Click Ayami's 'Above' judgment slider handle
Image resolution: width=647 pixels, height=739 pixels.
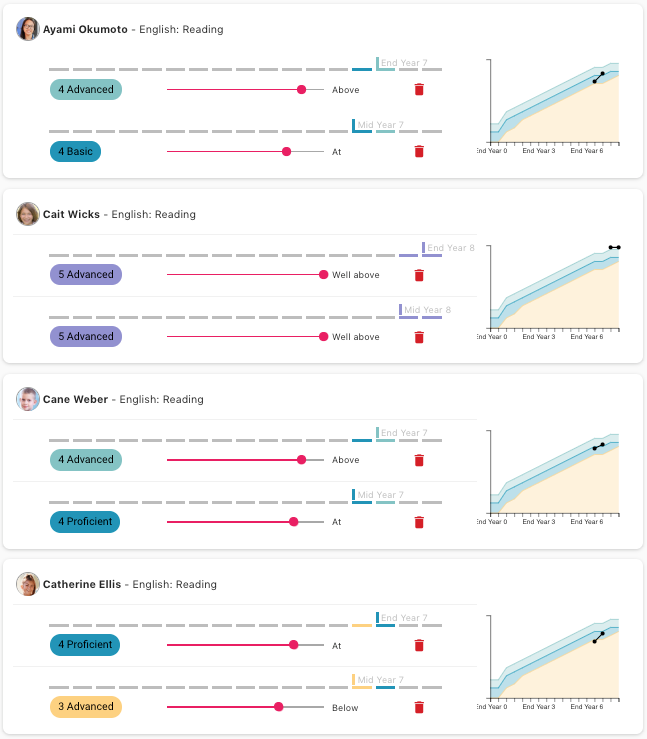301,90
